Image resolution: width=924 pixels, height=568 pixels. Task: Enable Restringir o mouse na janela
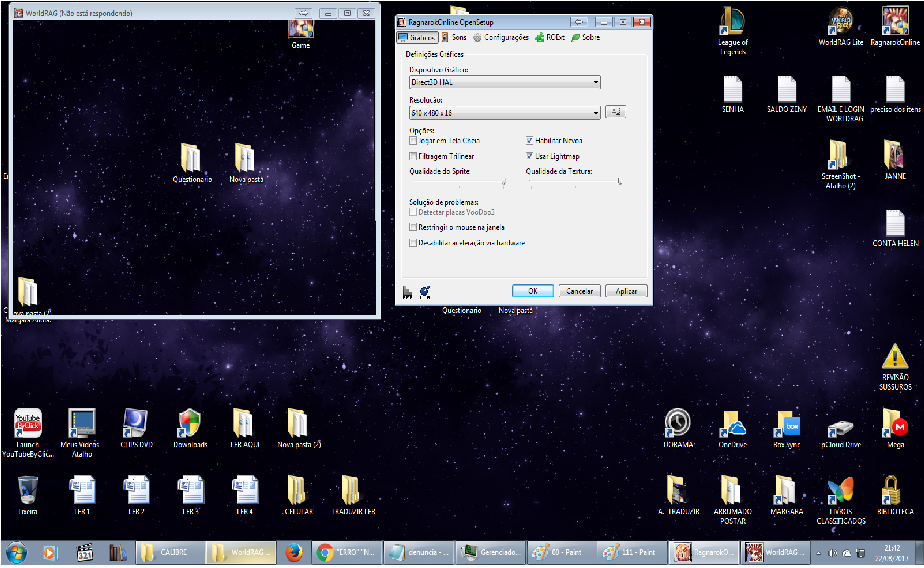tap(413, 227)
